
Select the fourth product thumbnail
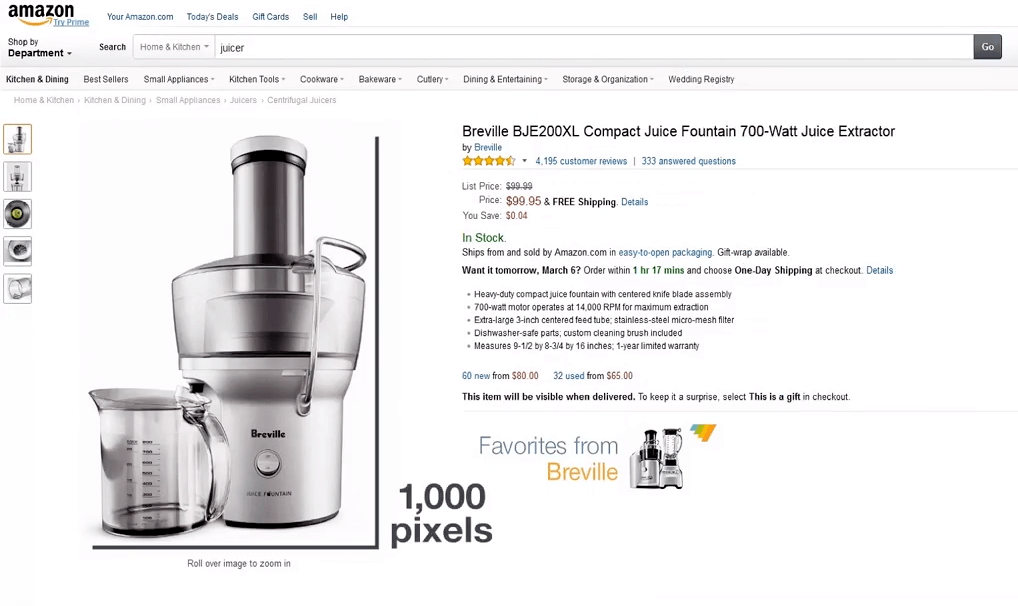click(18, 251)
